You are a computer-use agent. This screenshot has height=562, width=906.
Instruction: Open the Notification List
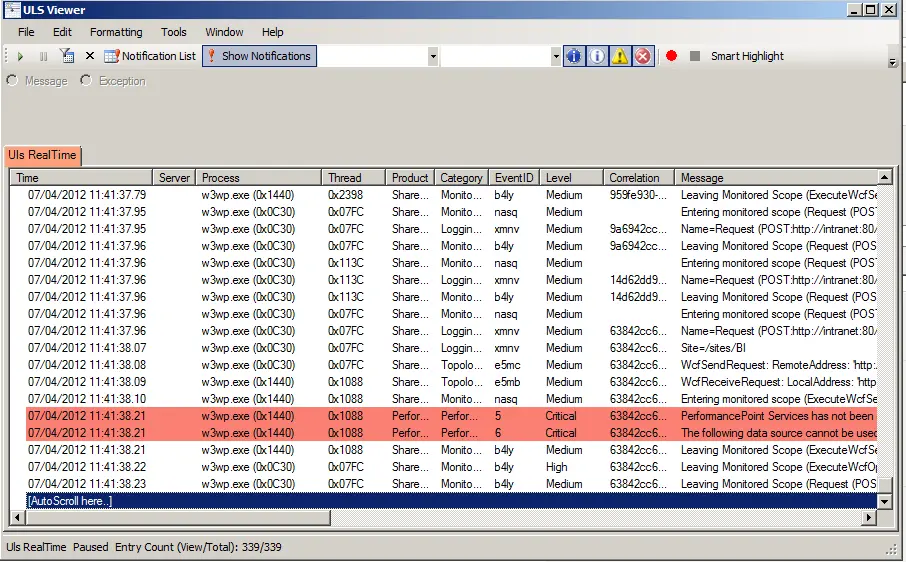click(x=151, y=56)
